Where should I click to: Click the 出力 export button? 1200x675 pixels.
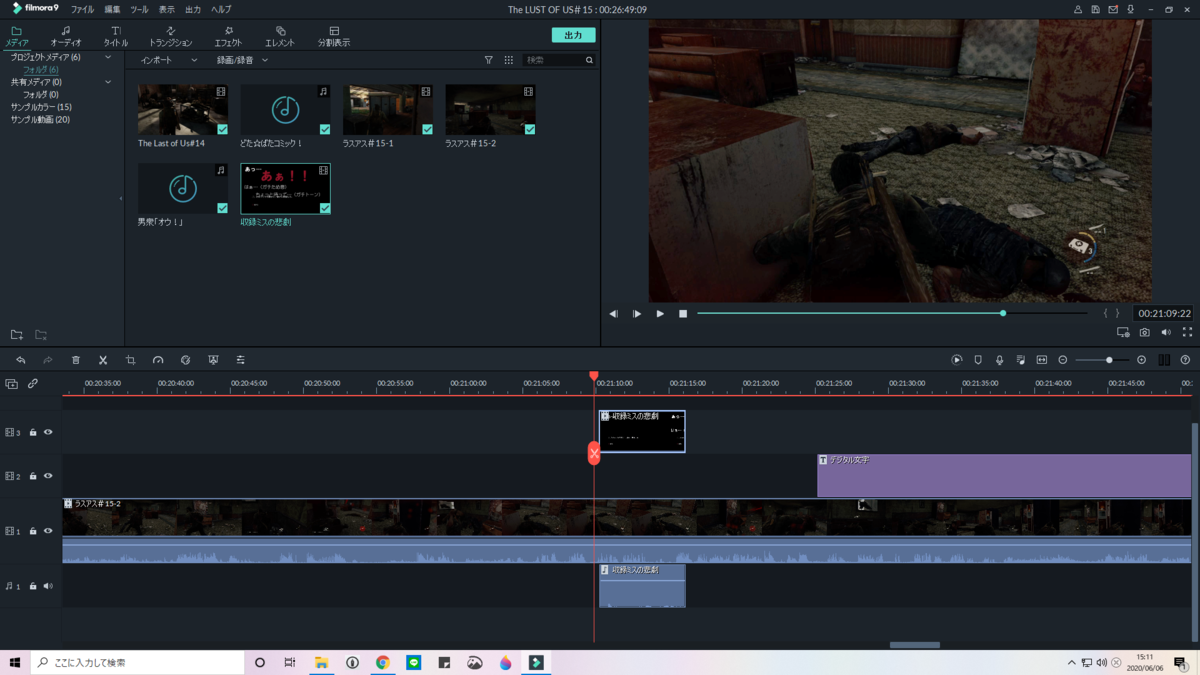573,35
